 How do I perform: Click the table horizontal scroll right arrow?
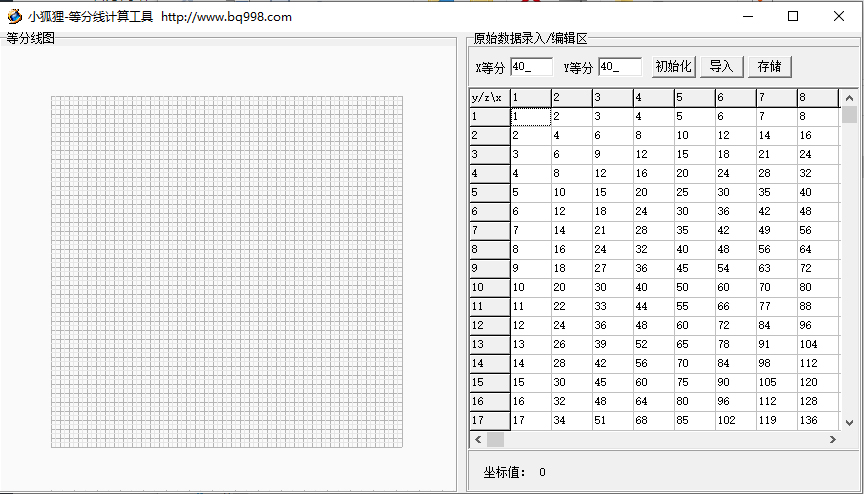[x=833, y=439]
